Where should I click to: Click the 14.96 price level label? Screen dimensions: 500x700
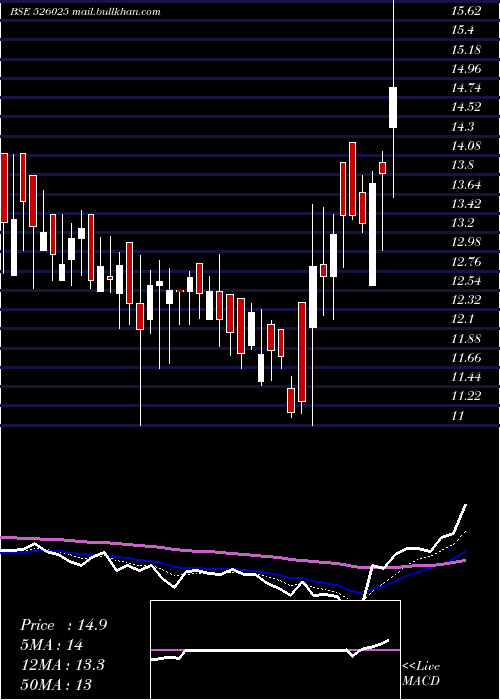[x=466, y=69]
